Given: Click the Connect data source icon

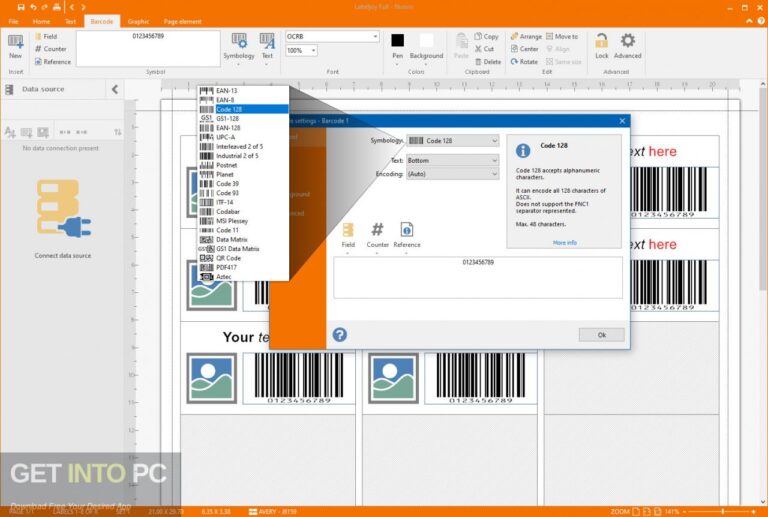Looking at the screenshot, I should [63, 208].
